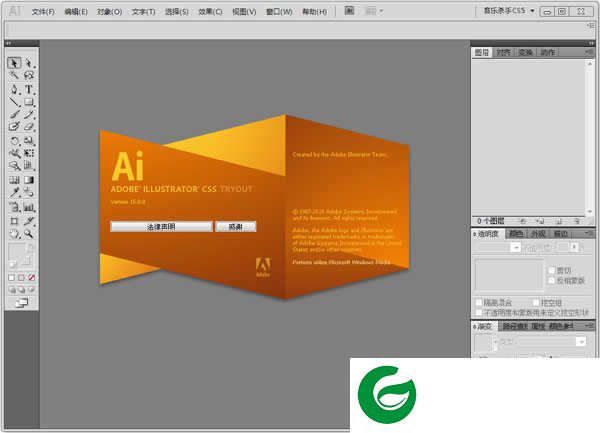This screenshot has height=433, width=600.
Task: Click the 感谢 button on splash screen
Action: [x=236, y=227]
